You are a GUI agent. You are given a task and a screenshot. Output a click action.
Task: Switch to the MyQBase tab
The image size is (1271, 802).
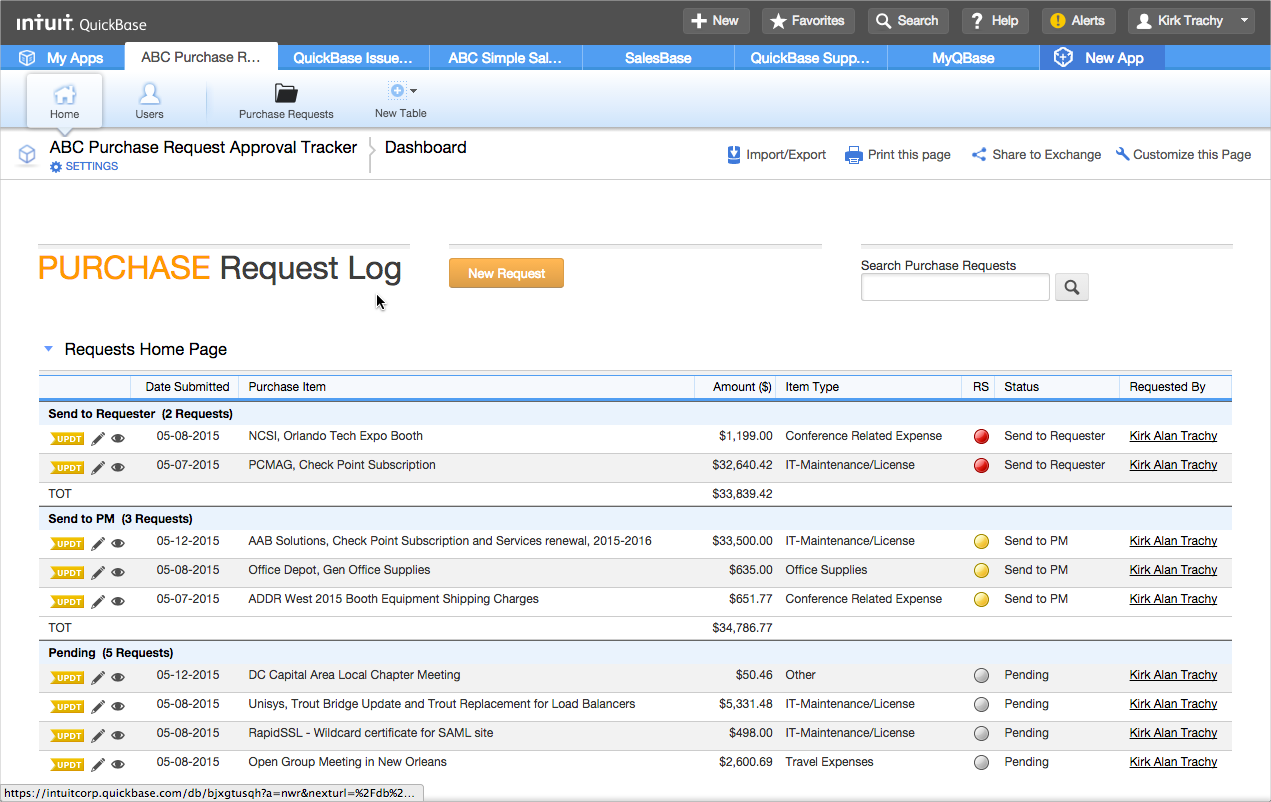[x=963, y=58]
